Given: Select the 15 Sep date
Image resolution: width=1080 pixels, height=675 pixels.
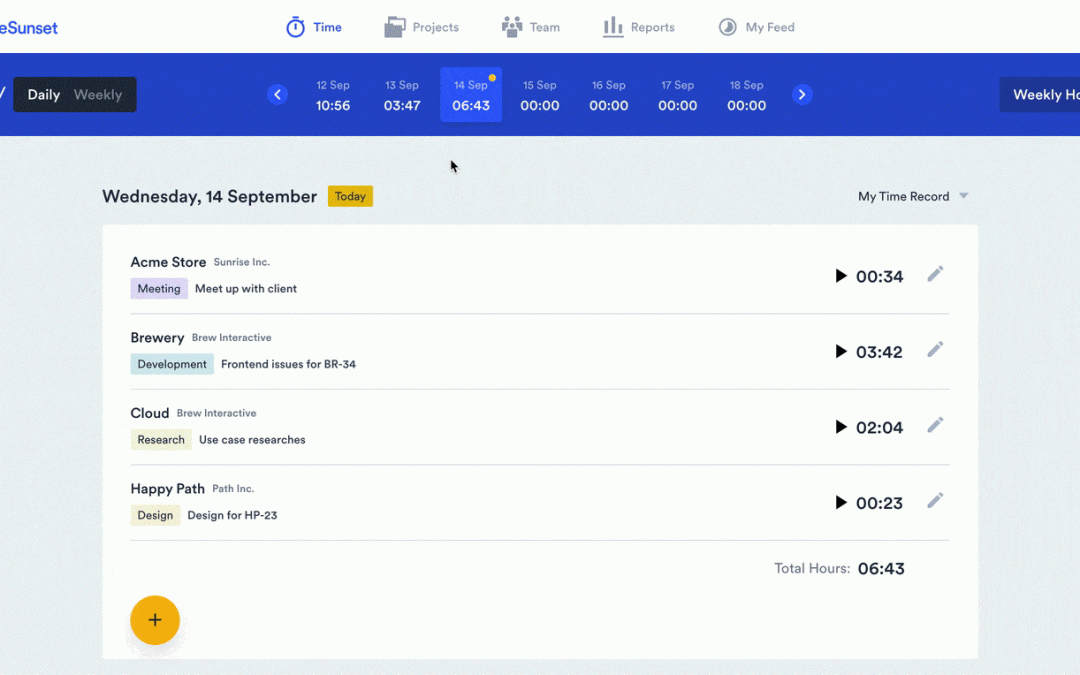Looking at the screenshot, I should pyautogui.click(x=540, y=95).
